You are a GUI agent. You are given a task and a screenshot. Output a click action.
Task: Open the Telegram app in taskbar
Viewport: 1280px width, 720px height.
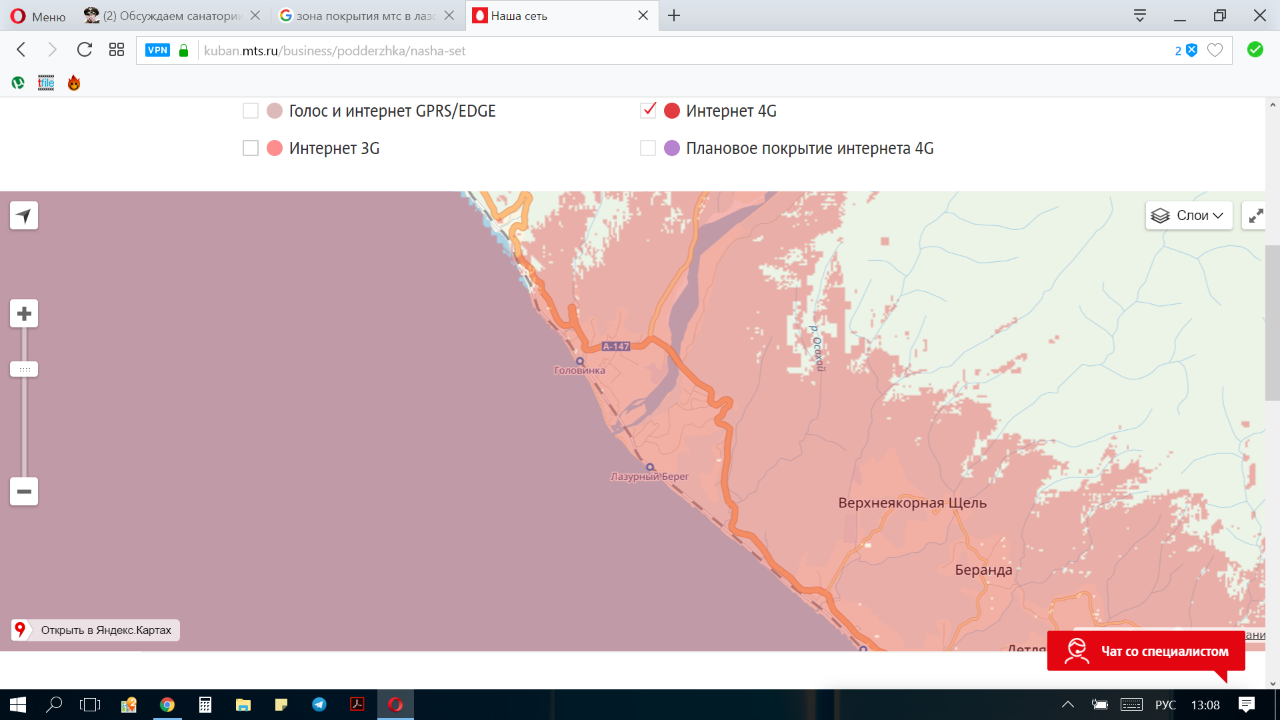click(319, 704)
